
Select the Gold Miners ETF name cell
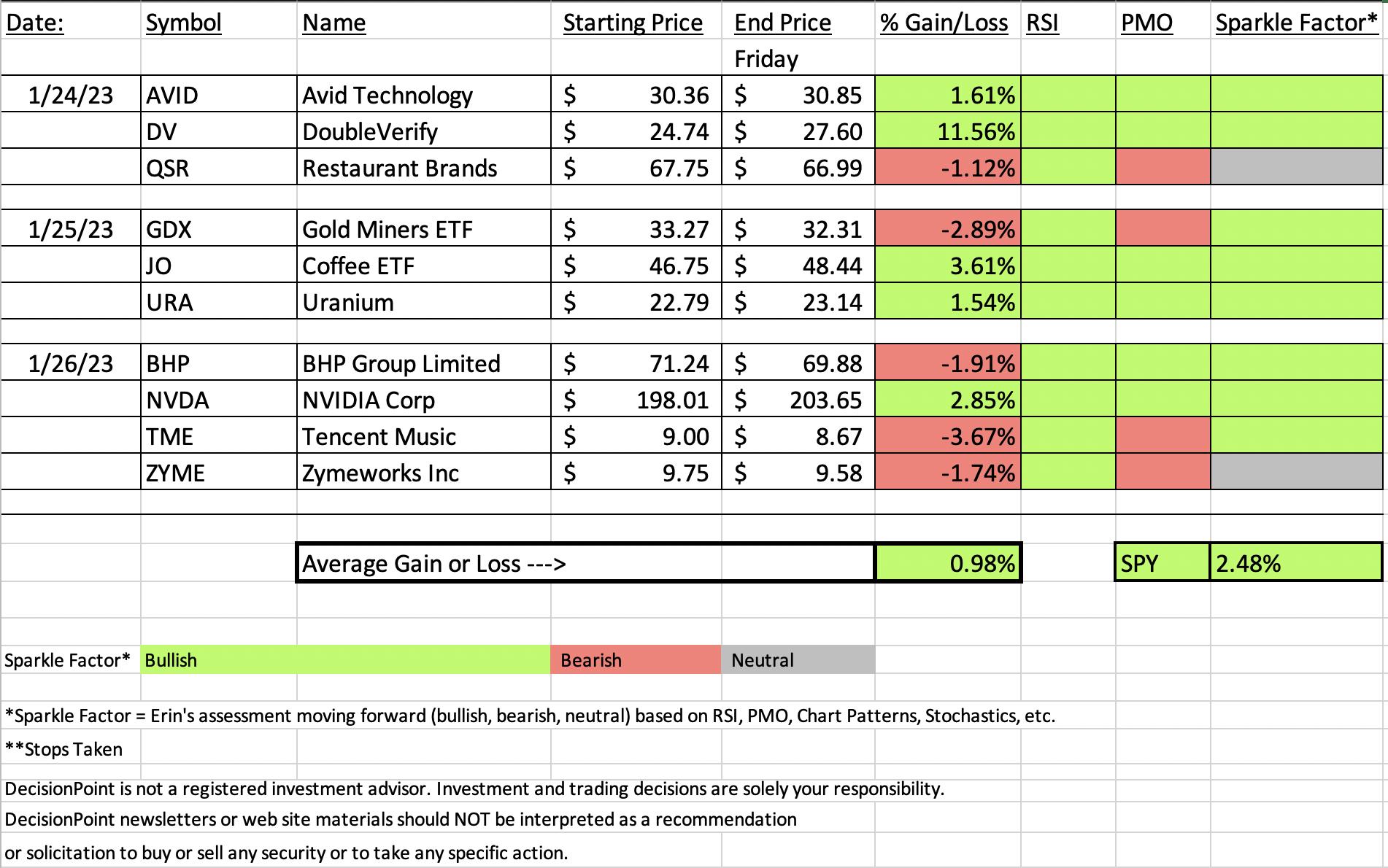pos(424,229)
